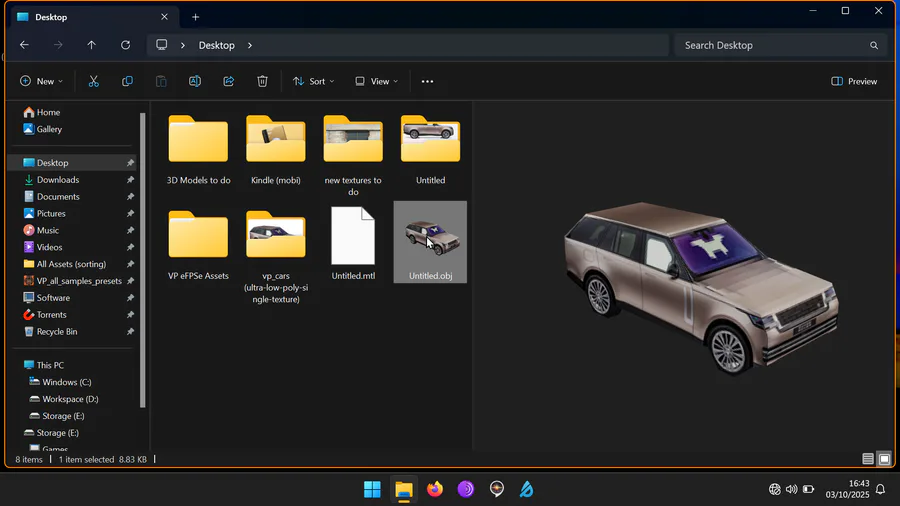Open the New dropdown menu
The height and width of the screenshot is (506, 900).
[x=41, y=81]
